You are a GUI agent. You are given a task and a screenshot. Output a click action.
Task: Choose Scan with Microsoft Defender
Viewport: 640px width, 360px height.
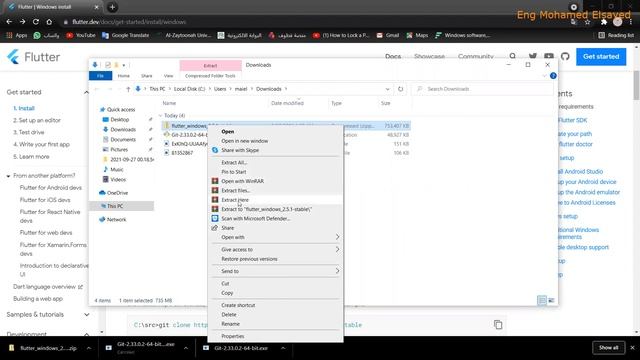coord(256,219)
